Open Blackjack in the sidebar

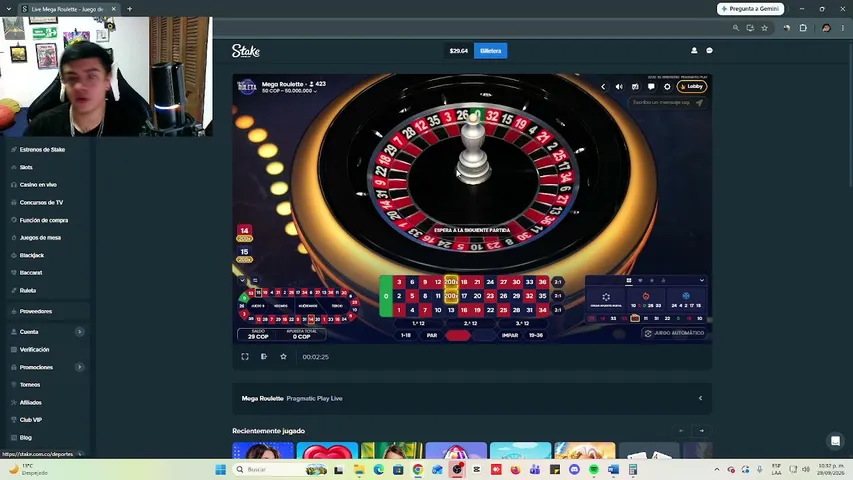(32, 255)
